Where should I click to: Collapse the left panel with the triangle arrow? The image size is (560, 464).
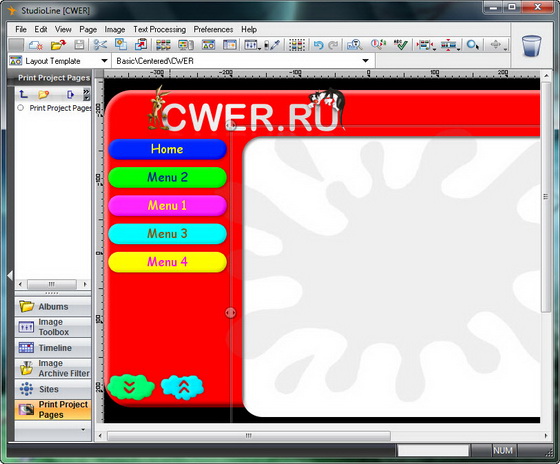tap(10, 275)
